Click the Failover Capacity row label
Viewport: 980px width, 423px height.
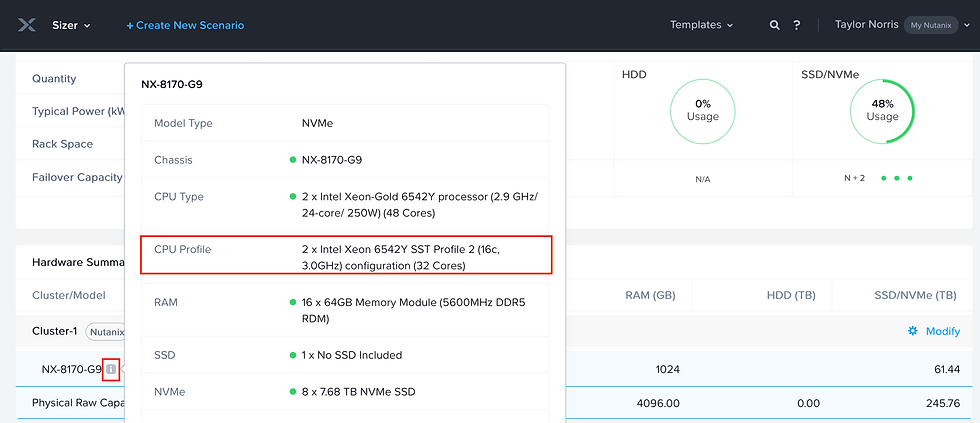point(78,177)
